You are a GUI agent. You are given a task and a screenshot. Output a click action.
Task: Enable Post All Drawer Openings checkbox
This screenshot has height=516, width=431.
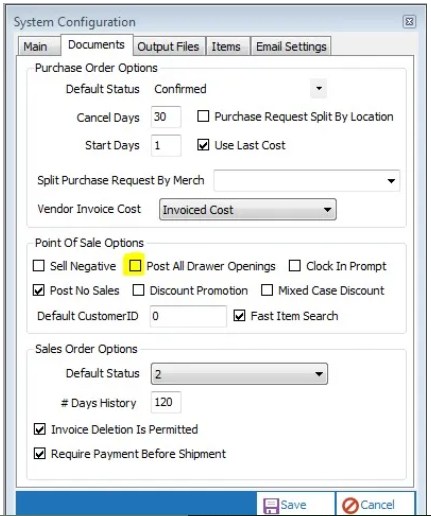tap(135, 266)
